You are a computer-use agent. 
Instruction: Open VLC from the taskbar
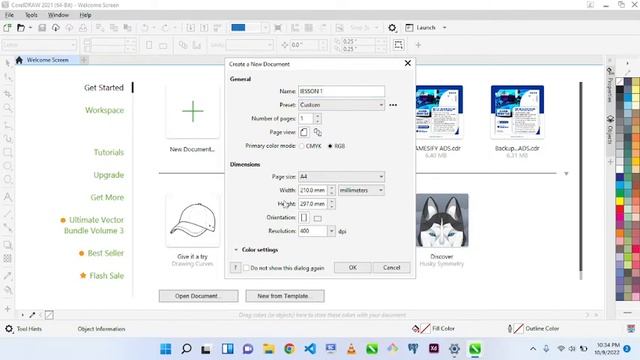point(351,349)
